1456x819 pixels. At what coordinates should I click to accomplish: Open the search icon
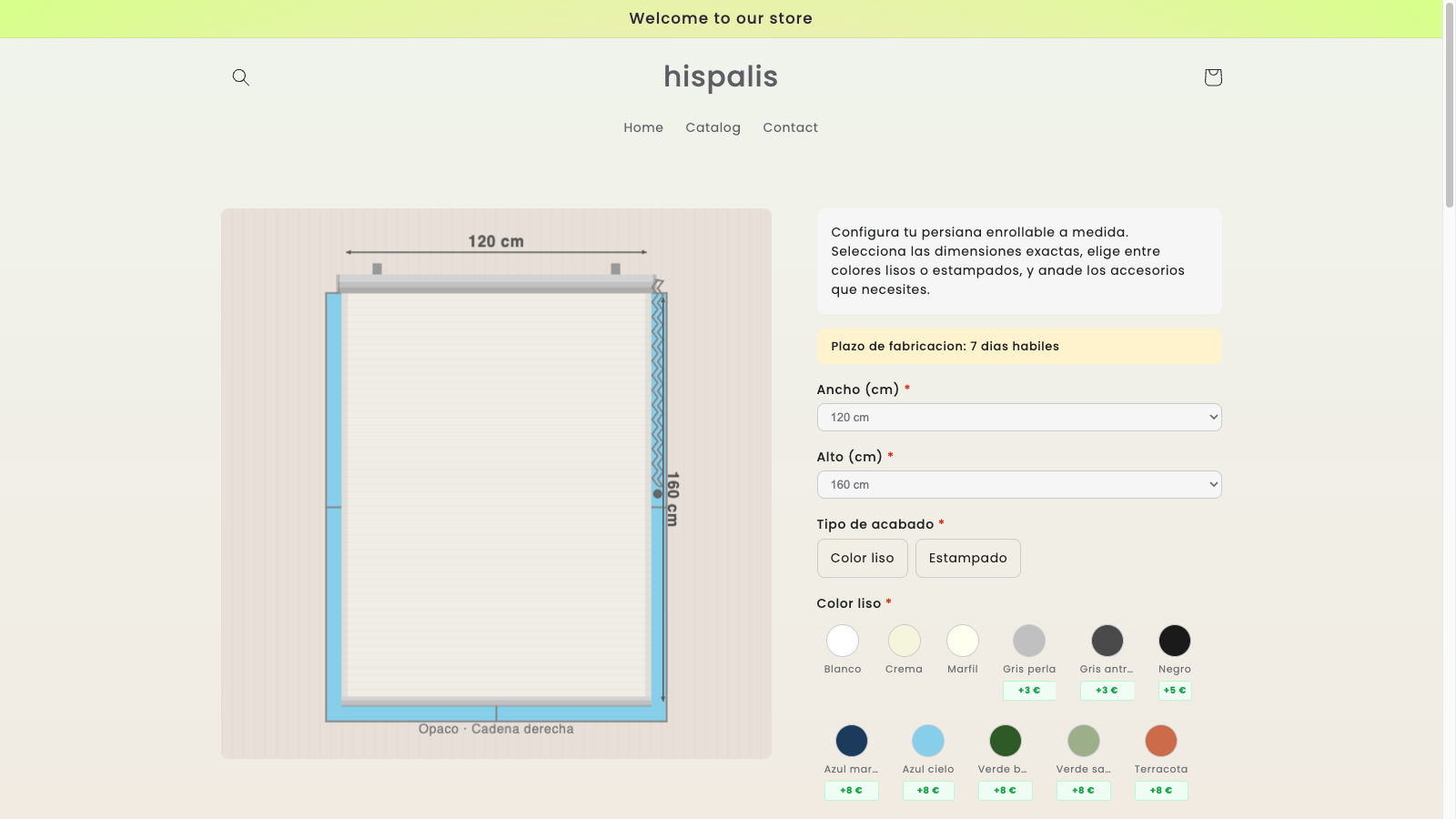point(240,76)
